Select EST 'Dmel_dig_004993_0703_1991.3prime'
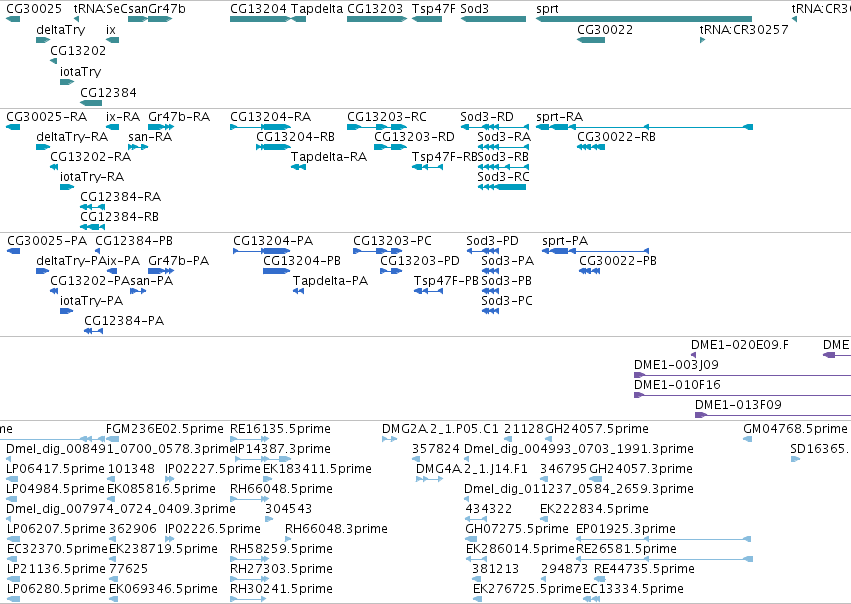This screenshot has width=851, height=604. tap(579, 449)
